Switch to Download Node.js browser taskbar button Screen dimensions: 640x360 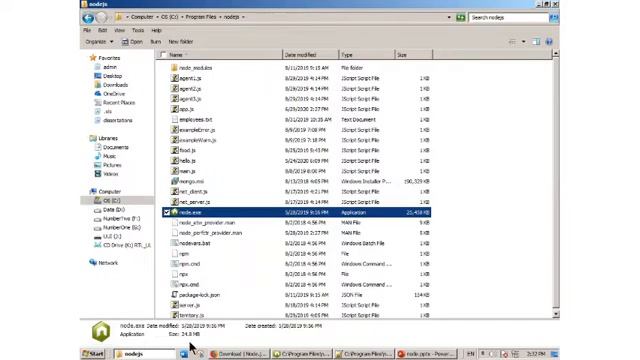coord(239,354)
